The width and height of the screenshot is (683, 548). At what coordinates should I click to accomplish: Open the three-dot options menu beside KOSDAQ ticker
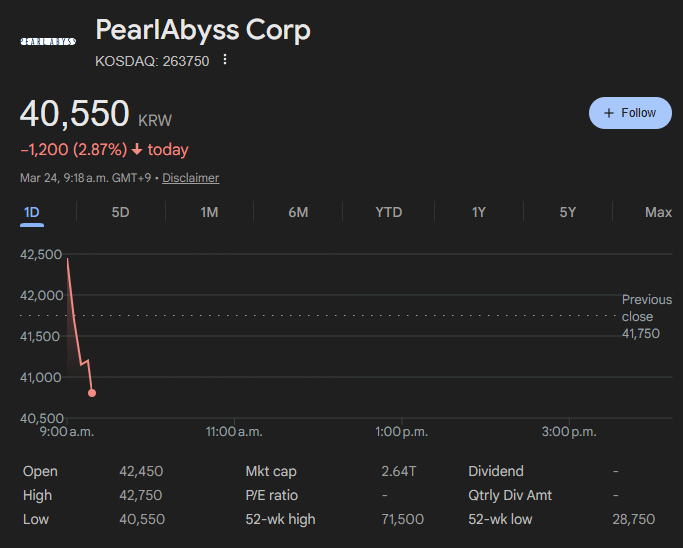225,60
